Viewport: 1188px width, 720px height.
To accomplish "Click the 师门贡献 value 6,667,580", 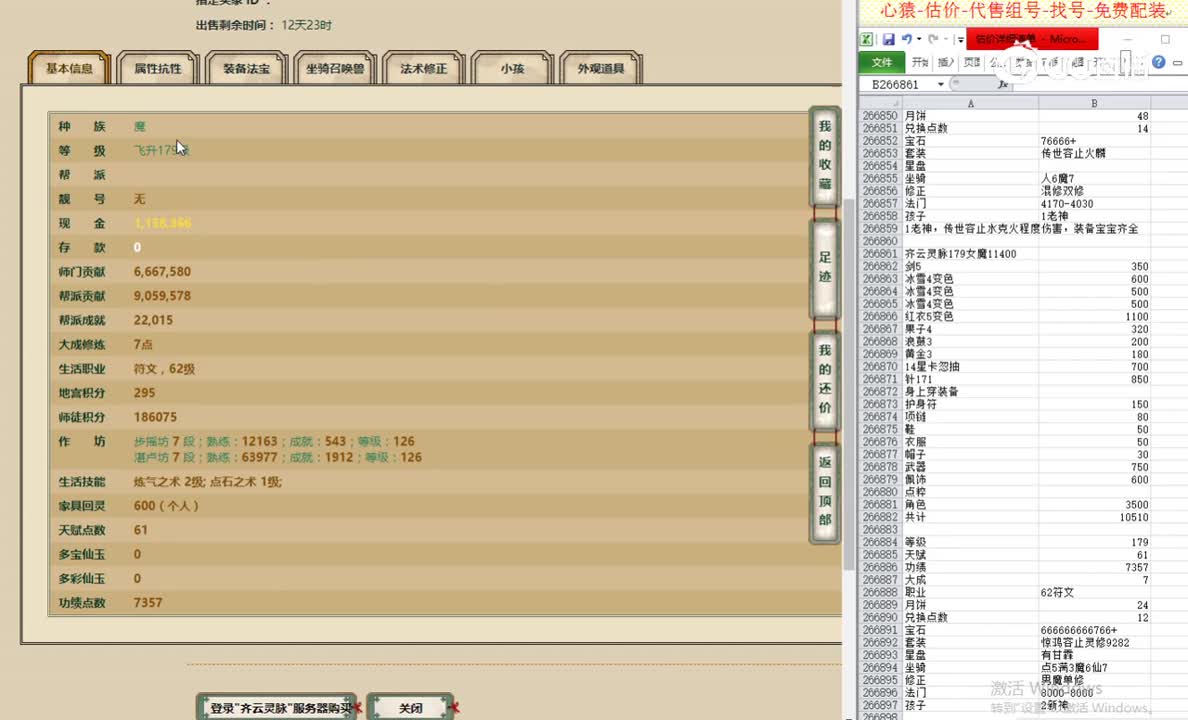I will tap(162, 271).
